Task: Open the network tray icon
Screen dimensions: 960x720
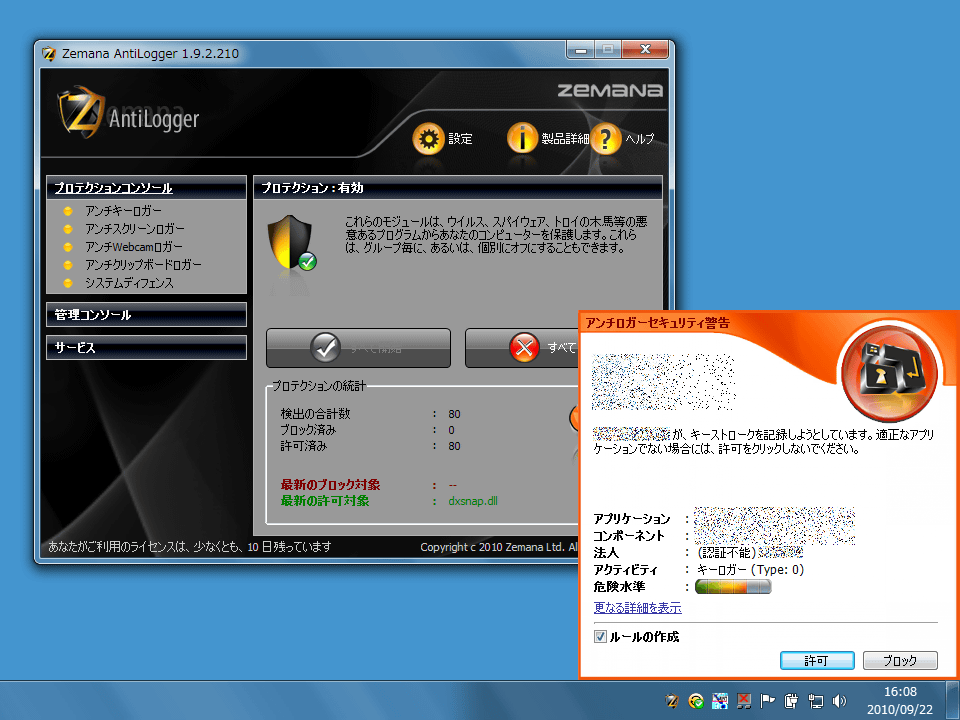Action: pos(816,700)
